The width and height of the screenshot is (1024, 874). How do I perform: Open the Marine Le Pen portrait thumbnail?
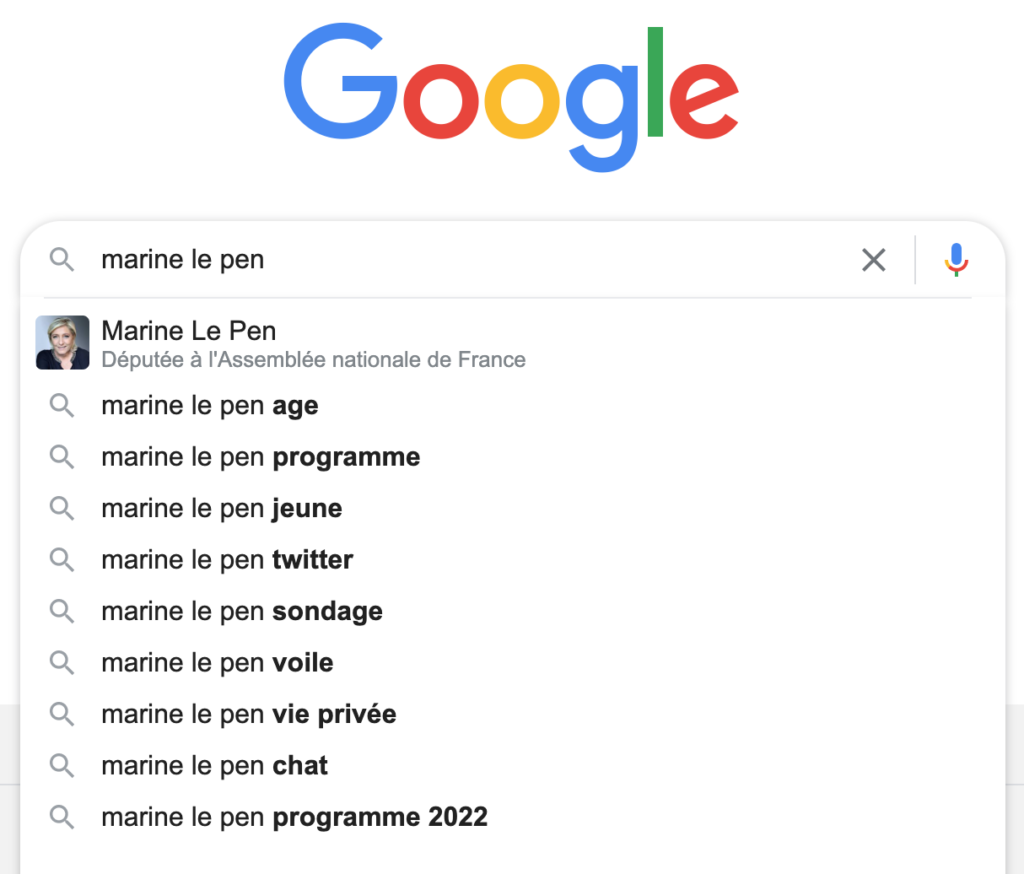(63, 342)
